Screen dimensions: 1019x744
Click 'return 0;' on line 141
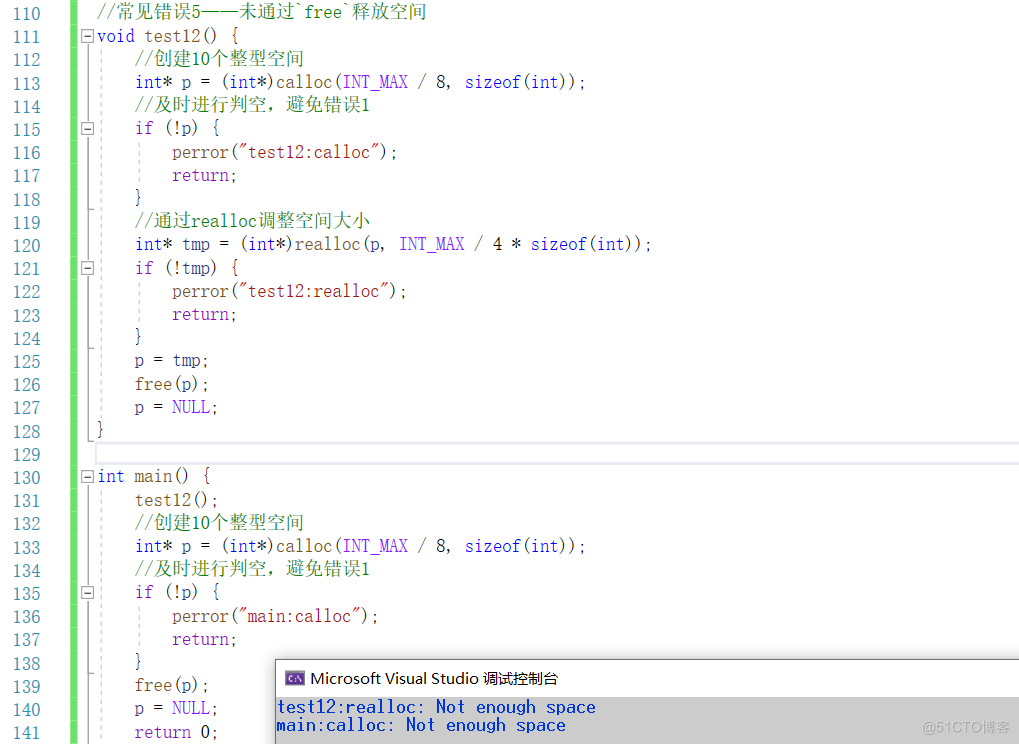(x=175, y=732)
